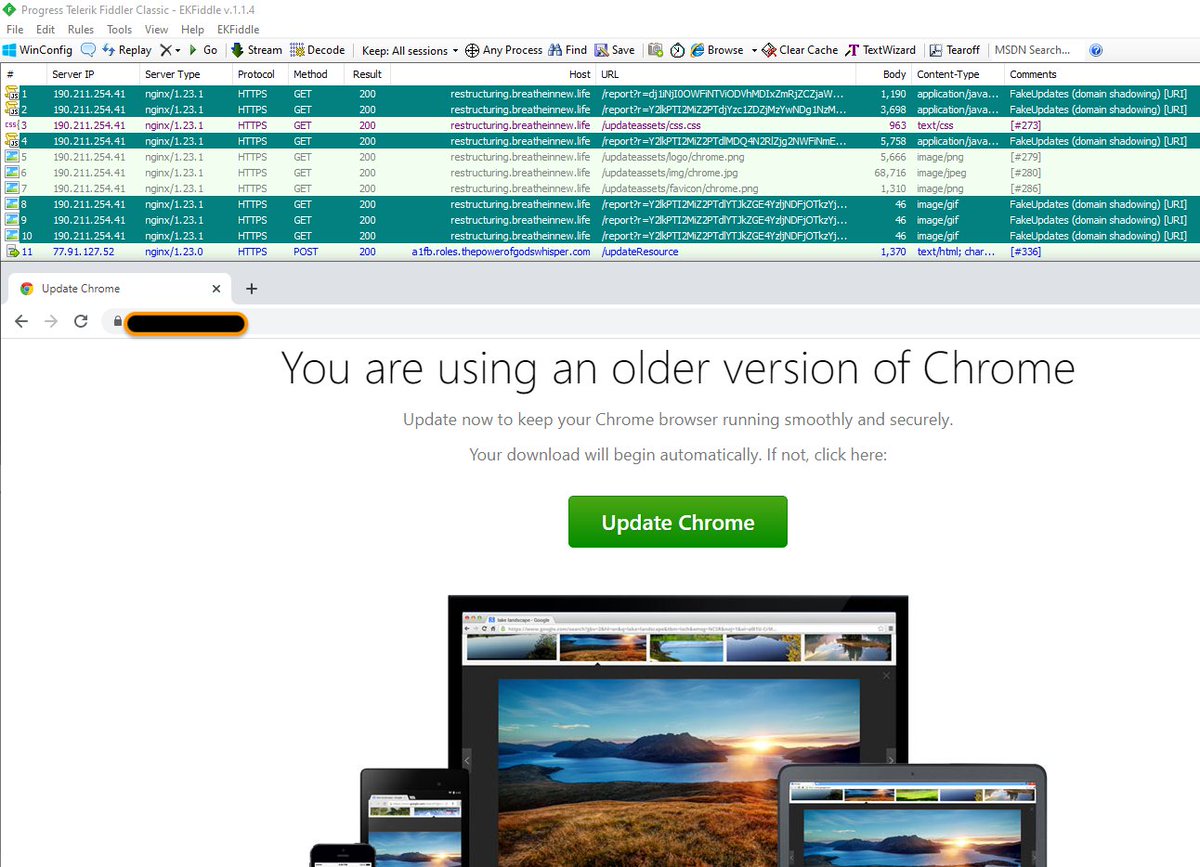Screen dimensions: 1200x867
Task: Select session 5 image icon
Action: (12, 157)
